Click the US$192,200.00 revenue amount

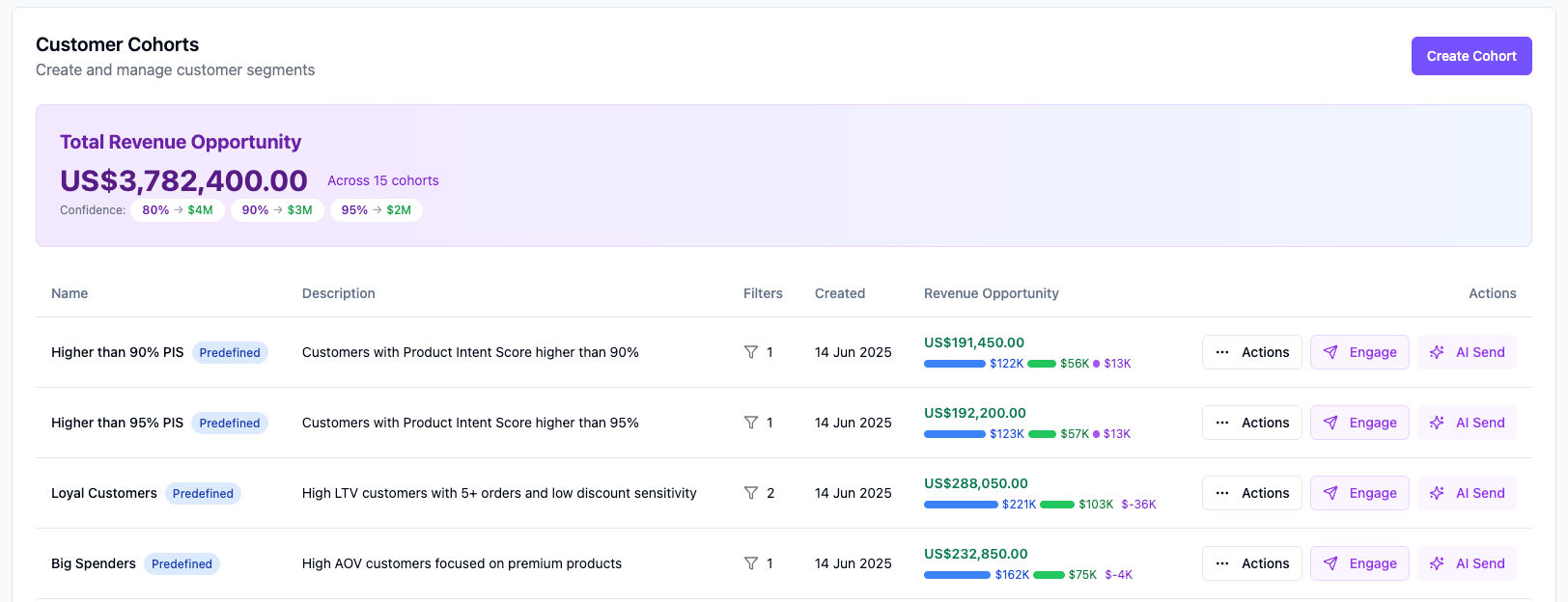[975, 413]
